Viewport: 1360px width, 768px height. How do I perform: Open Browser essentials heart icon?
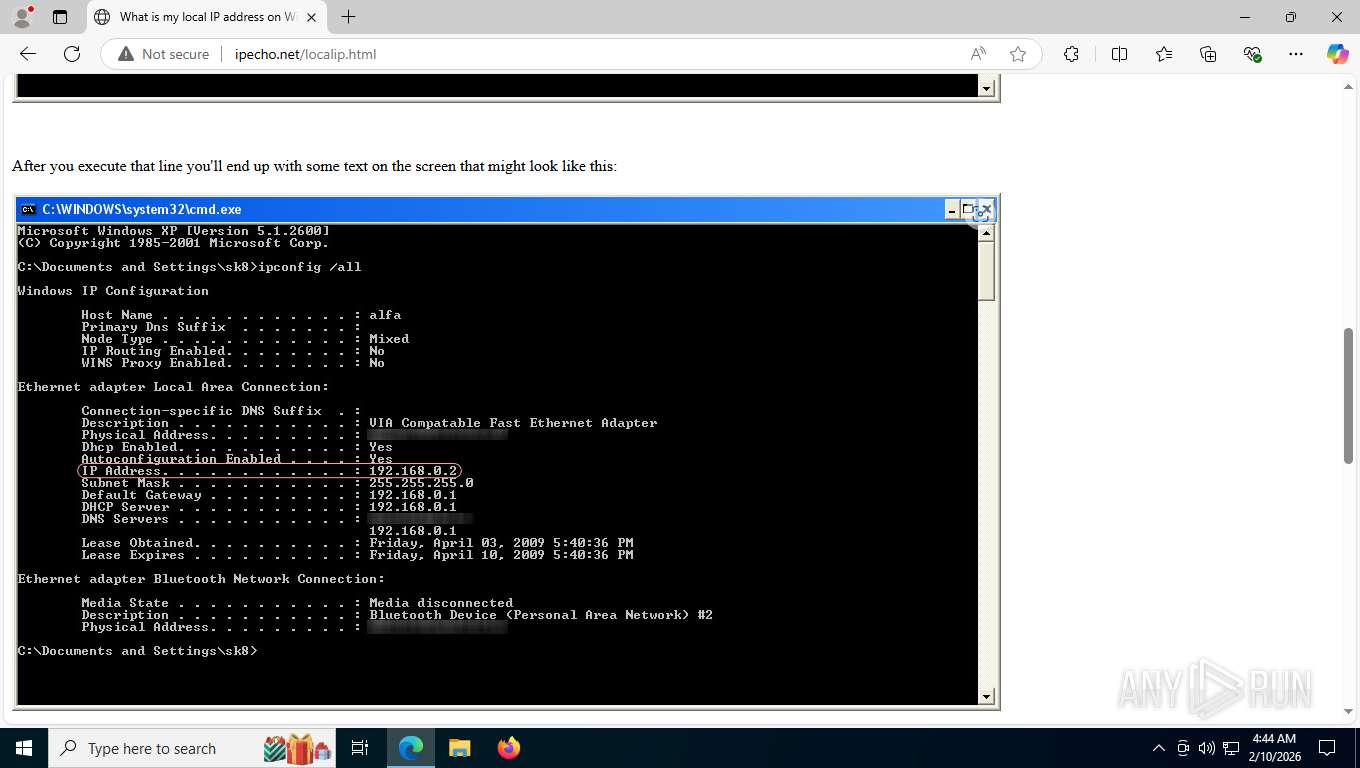click(x=1252, y=54)
